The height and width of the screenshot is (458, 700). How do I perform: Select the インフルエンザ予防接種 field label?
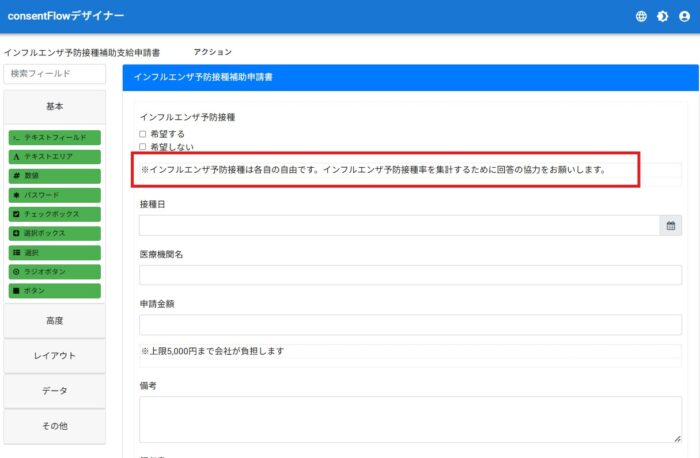coord(188,117)
